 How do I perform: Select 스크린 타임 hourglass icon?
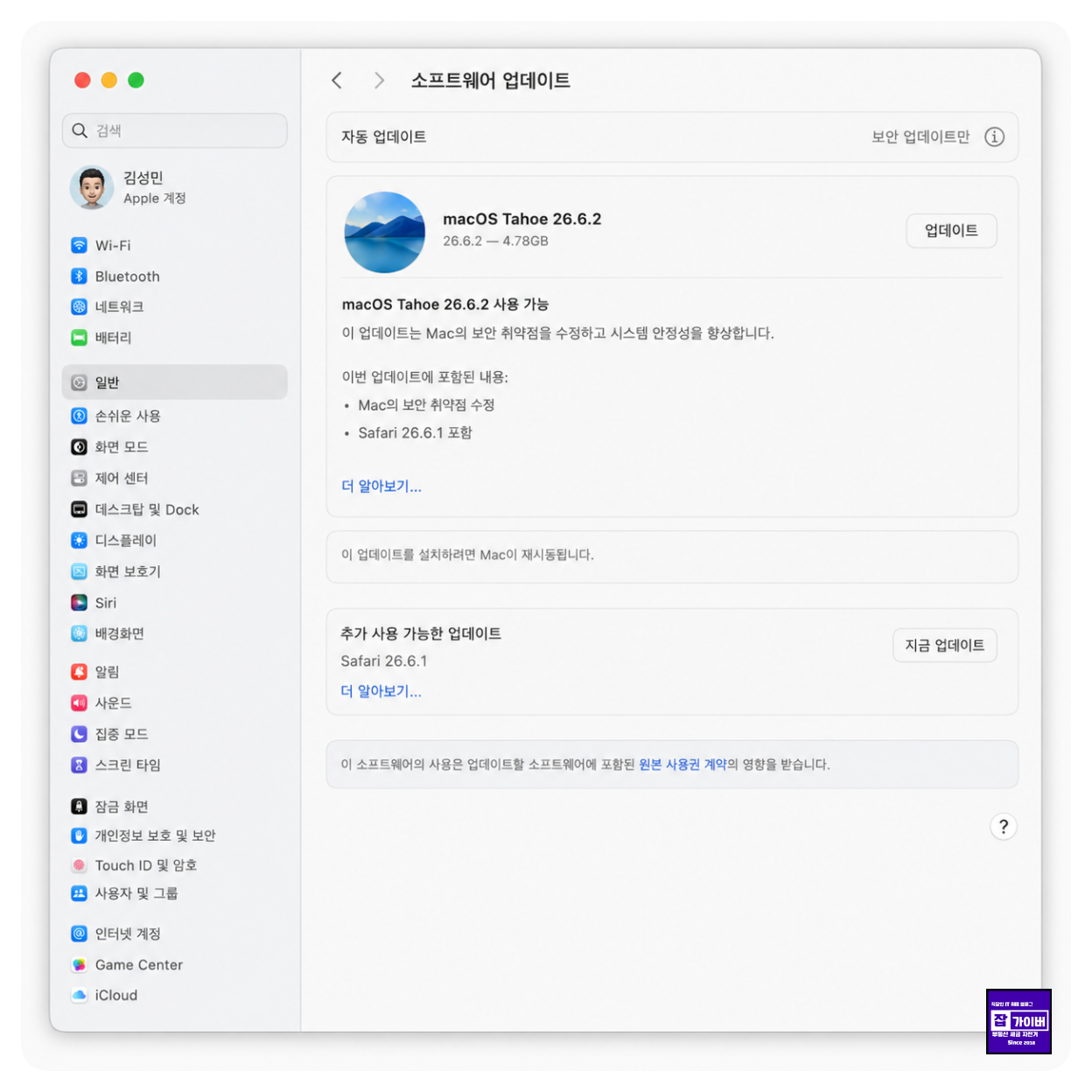click(79, 765)
